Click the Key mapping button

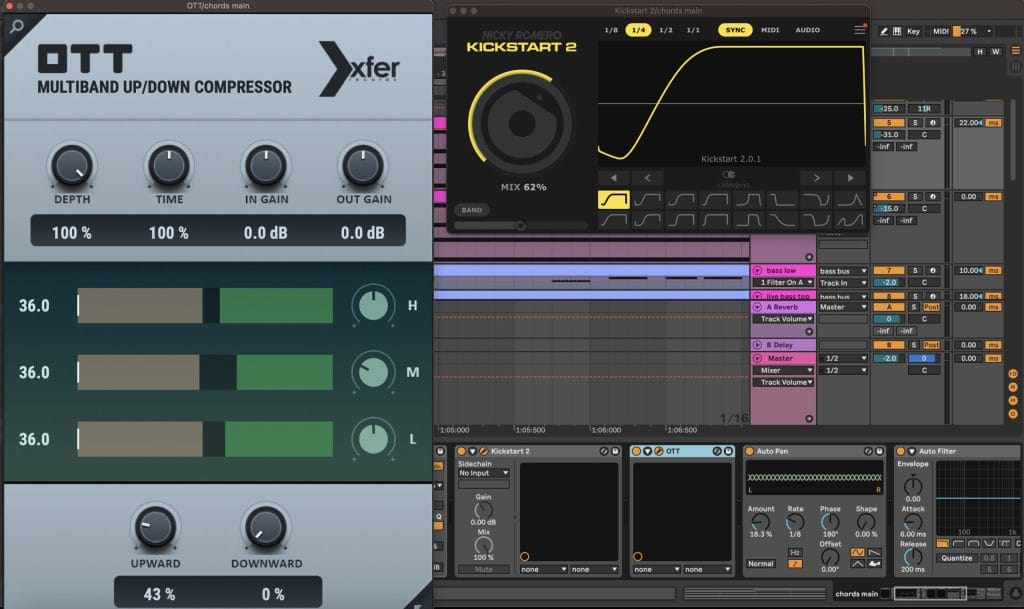tap(913, 31)
